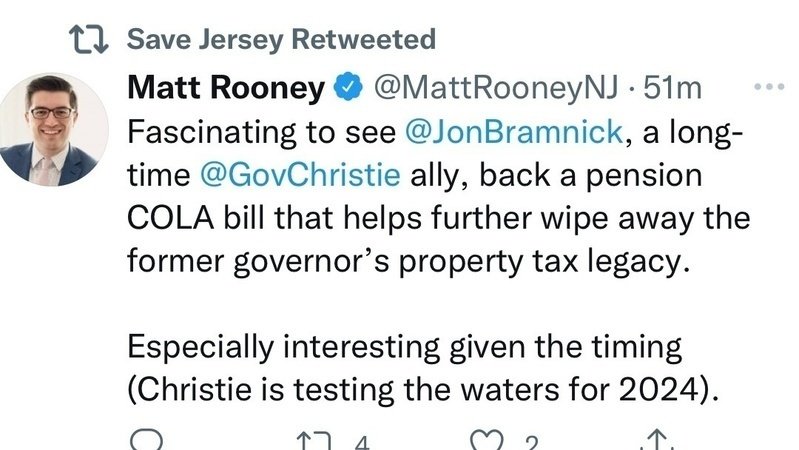Open the @JonBramnick mention
799x450 pixels.
pyautogui.click(x=512, y=132)
